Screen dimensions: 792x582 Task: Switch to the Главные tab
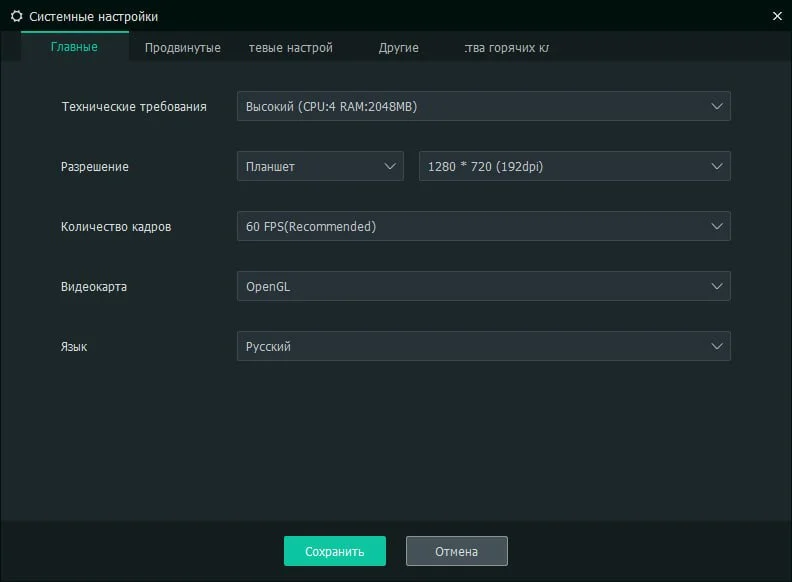point(74,47)
